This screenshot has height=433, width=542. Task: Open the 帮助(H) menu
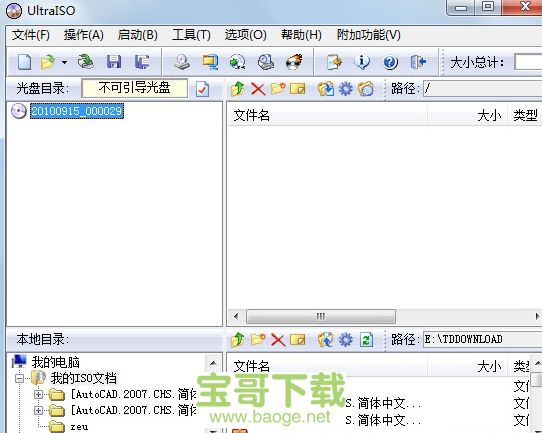pyautogui.click(x=301, y=35)
